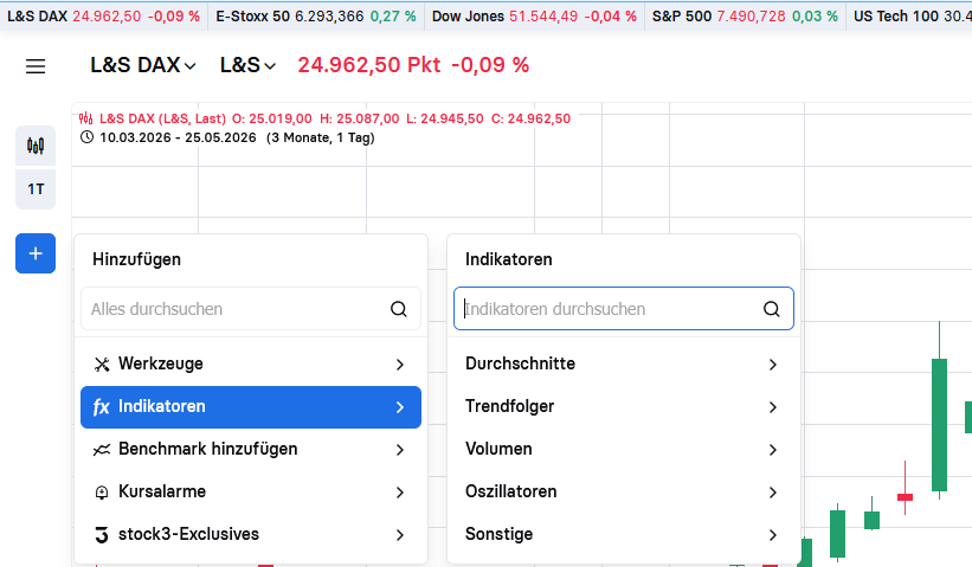Image resolution: width=972 pixels, height=567 pixels.
Task: Click the 24.962,50 Pkt price display
Action: (x=369, y=65)
